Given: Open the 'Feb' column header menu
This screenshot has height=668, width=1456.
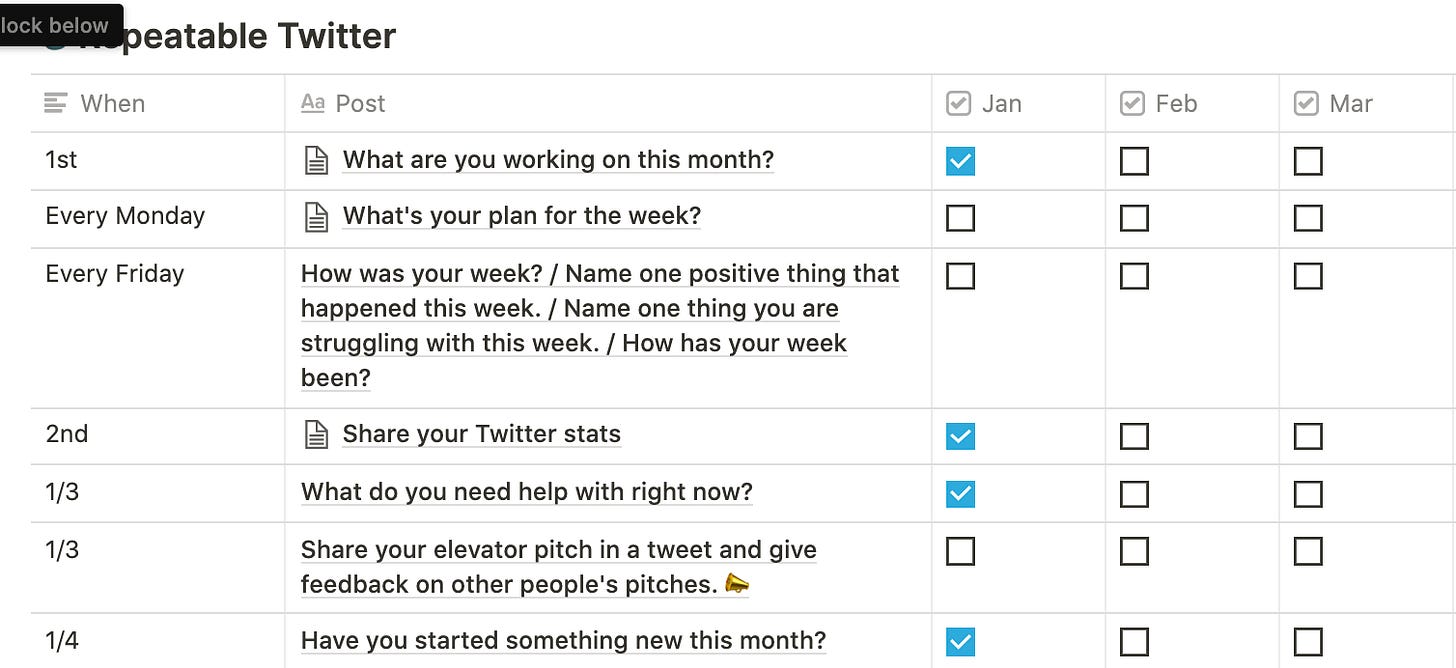Looking at the screenshot, I should 1176,103.
